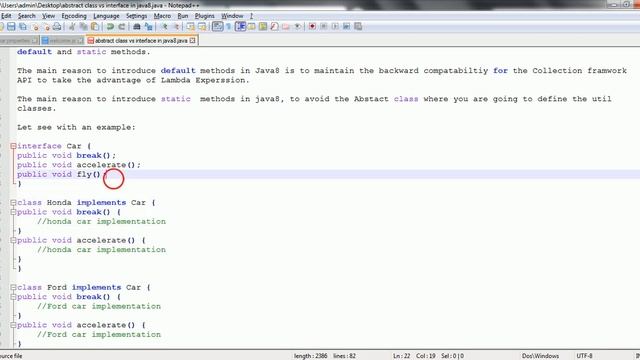Open the Encoding menu

pos(74,16)
